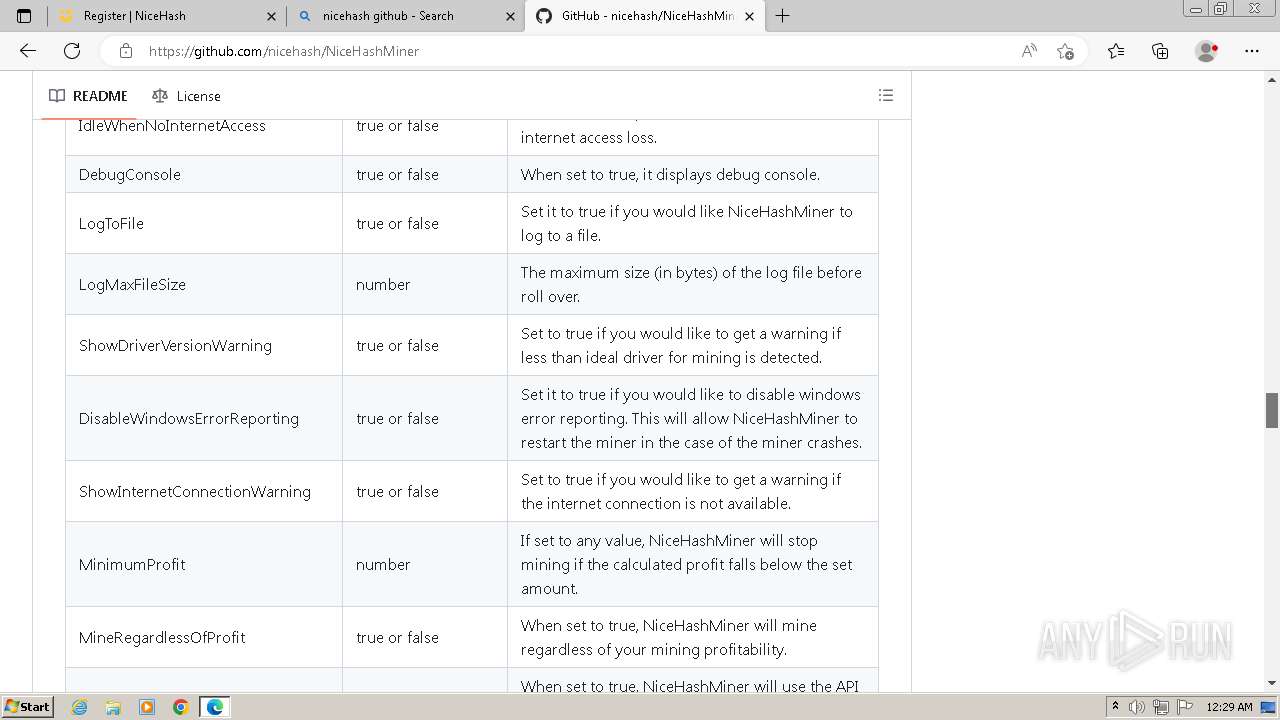Close the Register | NiceHash tab

click(272, 16)
